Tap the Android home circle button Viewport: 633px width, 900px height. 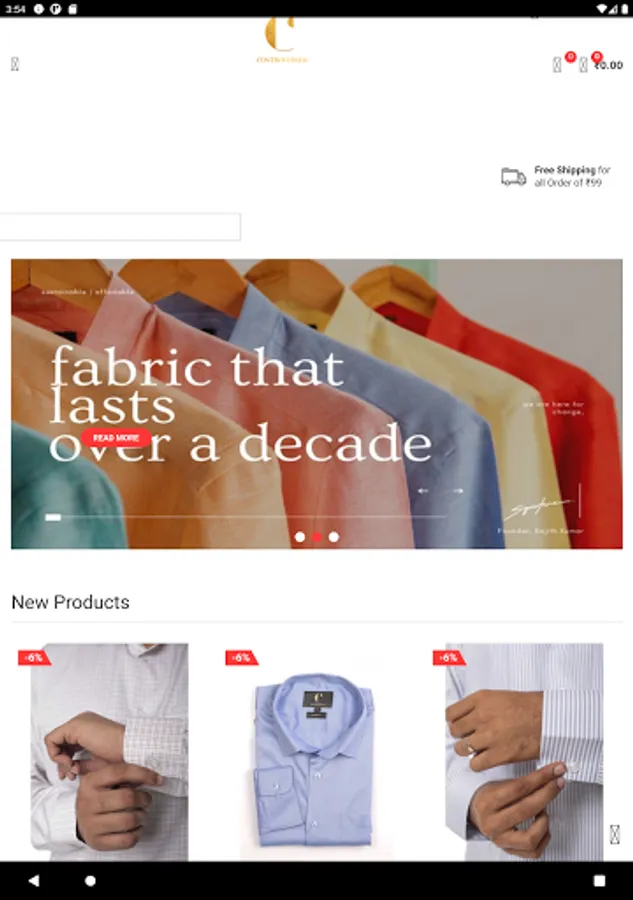click(x=90, y=880)
